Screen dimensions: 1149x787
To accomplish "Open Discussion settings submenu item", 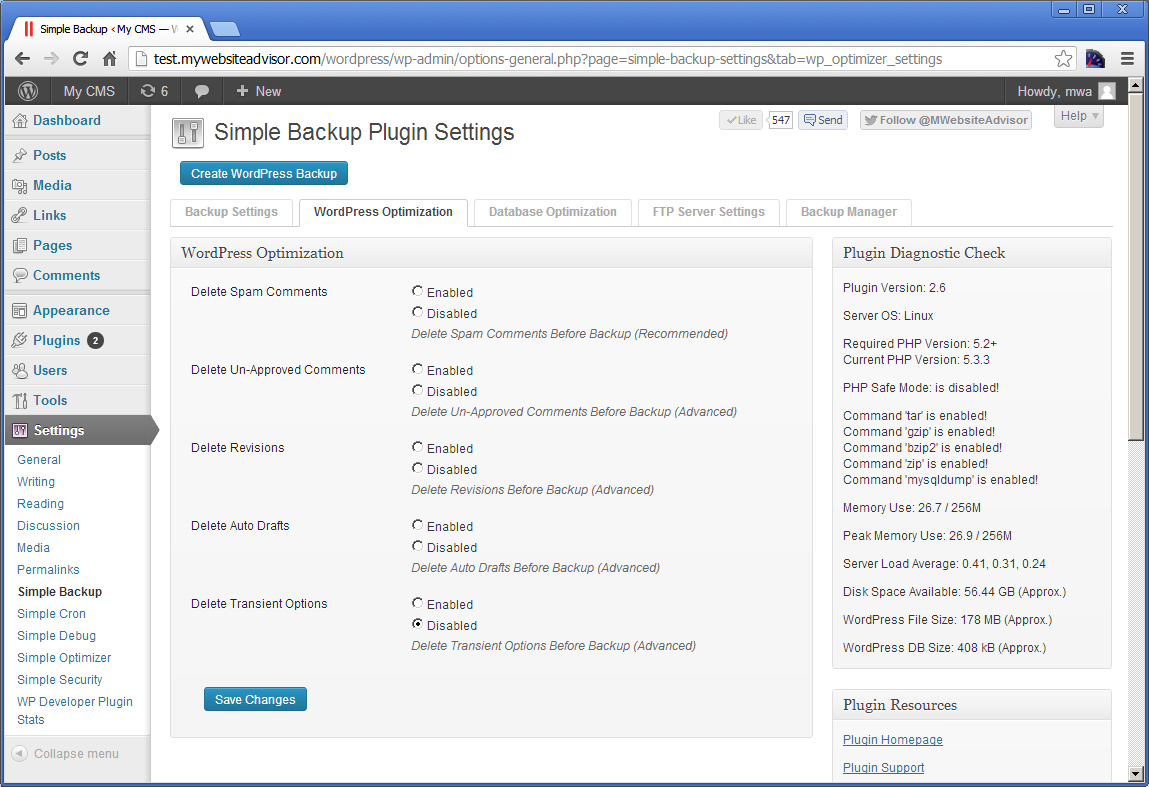I will tap(48, 526).
